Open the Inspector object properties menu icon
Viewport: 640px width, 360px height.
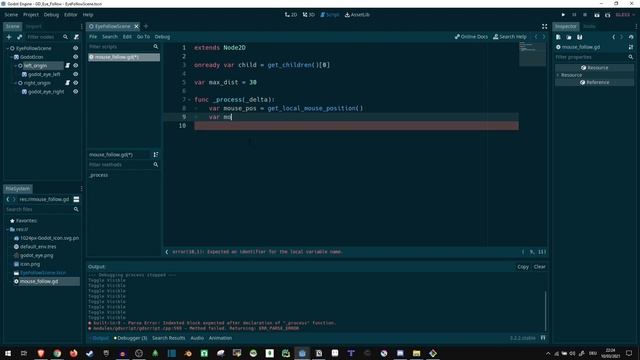click(631, 47)
